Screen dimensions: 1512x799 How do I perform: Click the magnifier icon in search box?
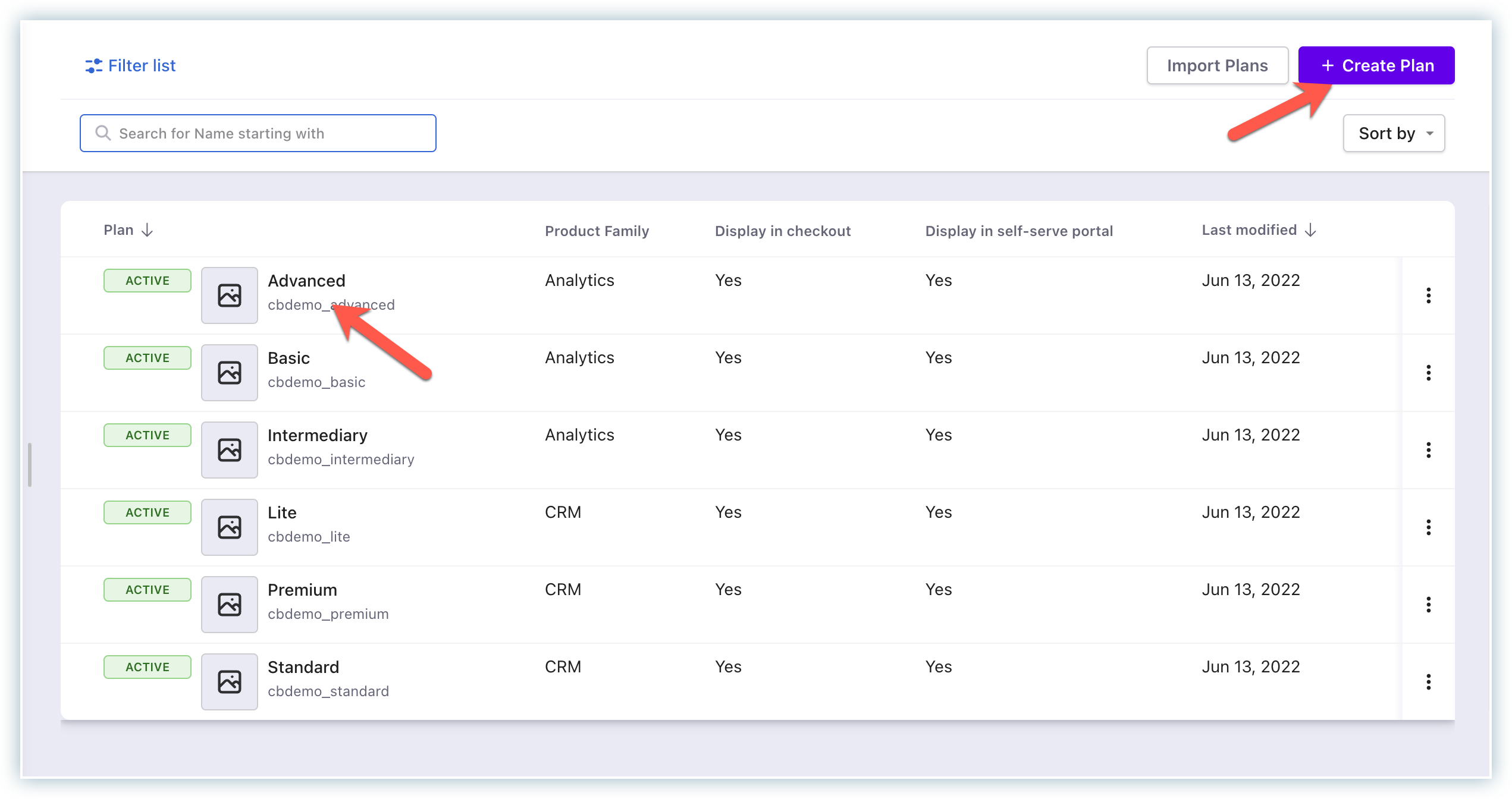[103, 133]
